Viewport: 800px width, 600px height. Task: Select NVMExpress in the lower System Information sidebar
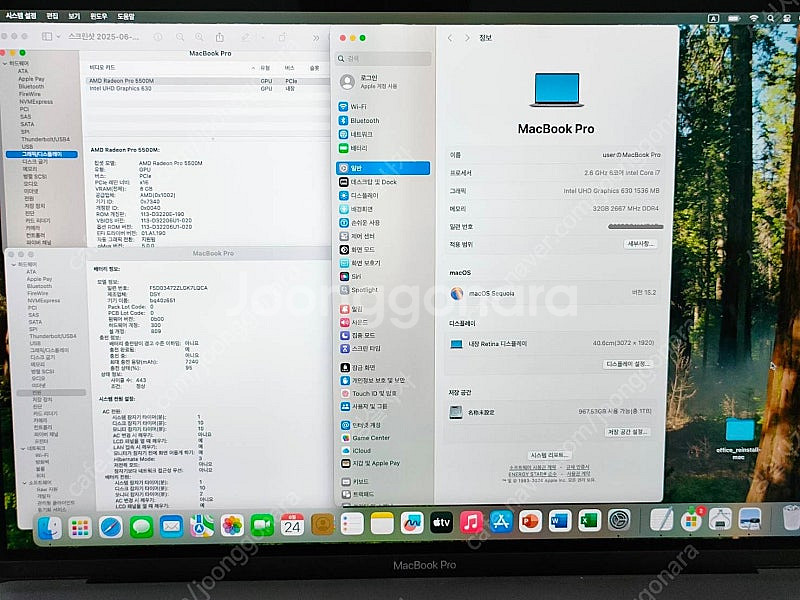coord(43,301)
